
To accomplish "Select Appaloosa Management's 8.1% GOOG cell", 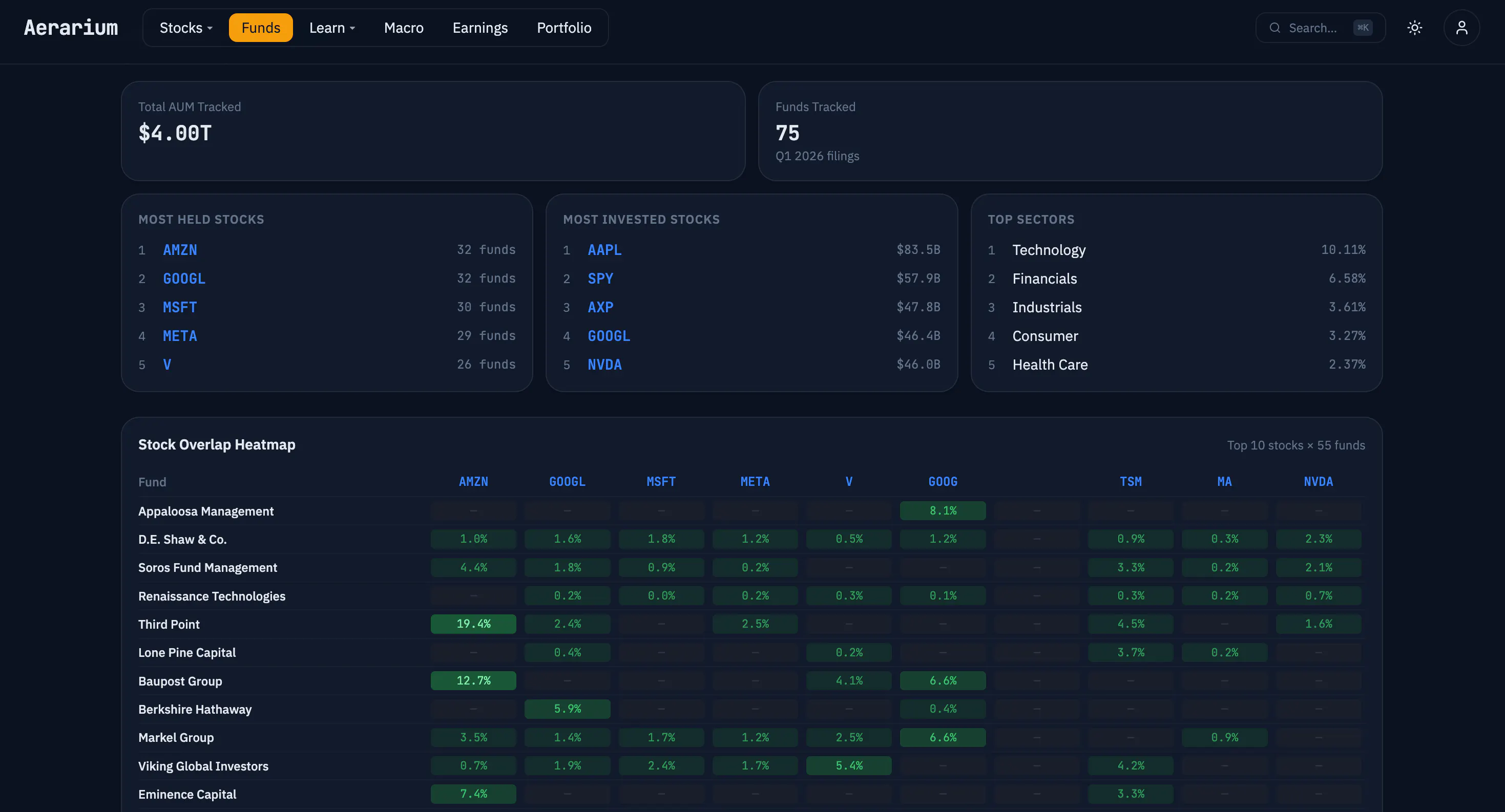I will [x=943, y=511].
